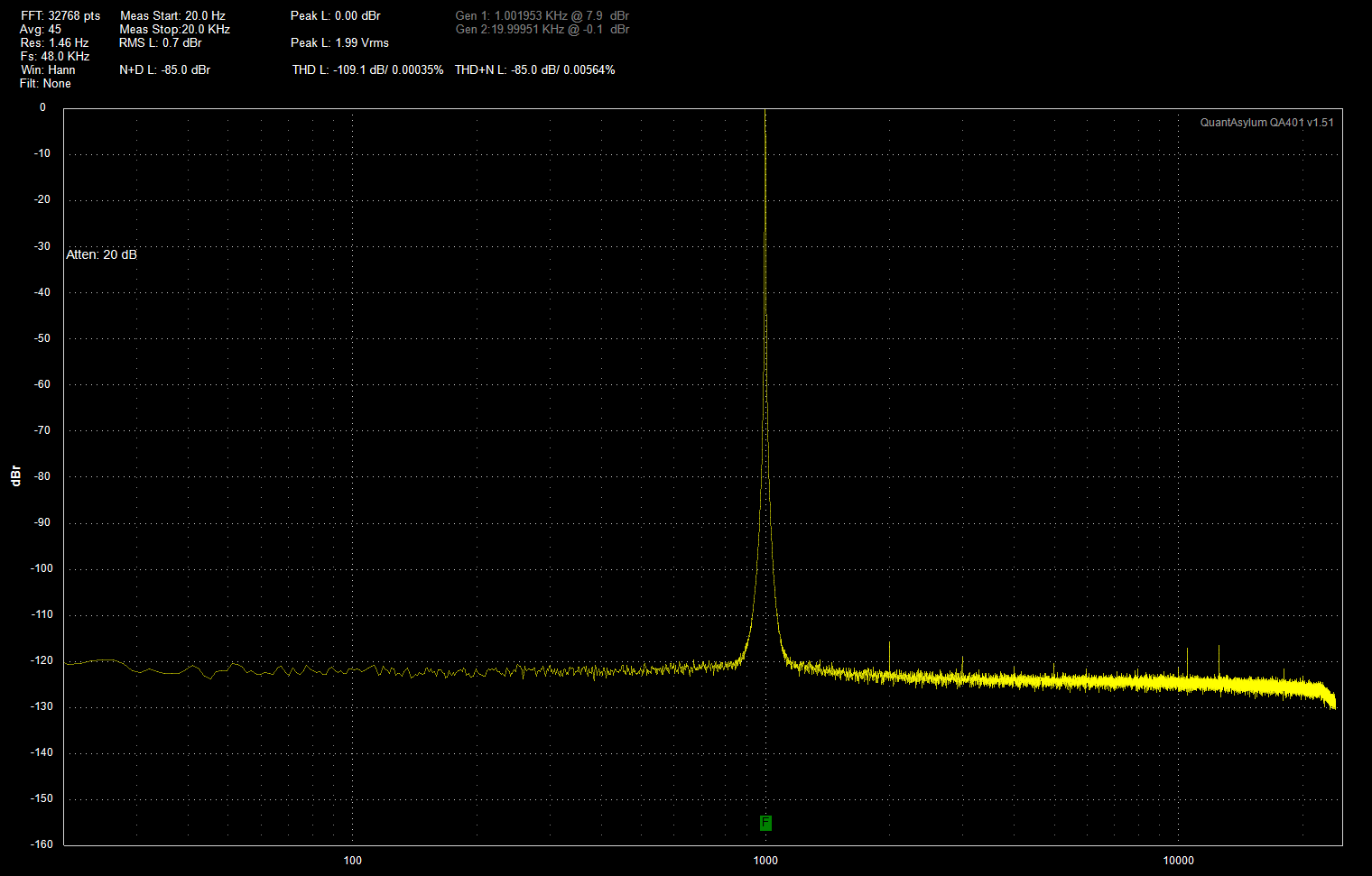Click the 'Res: 1.46 Hz' value
Viewport: 1372px width, 876px height.
(54, 42)
